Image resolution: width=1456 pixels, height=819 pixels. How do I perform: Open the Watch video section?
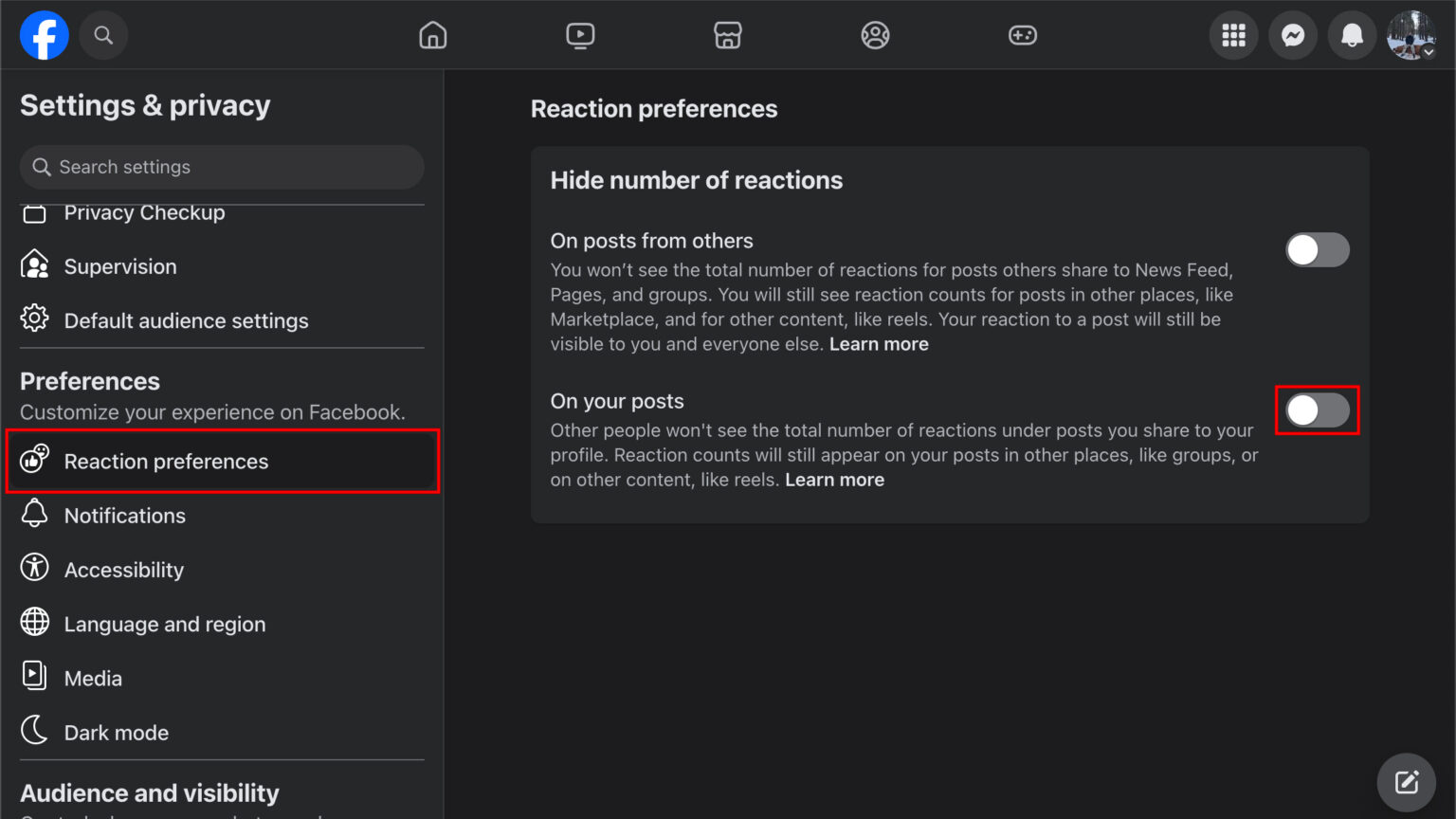click(x=580, y=35)
